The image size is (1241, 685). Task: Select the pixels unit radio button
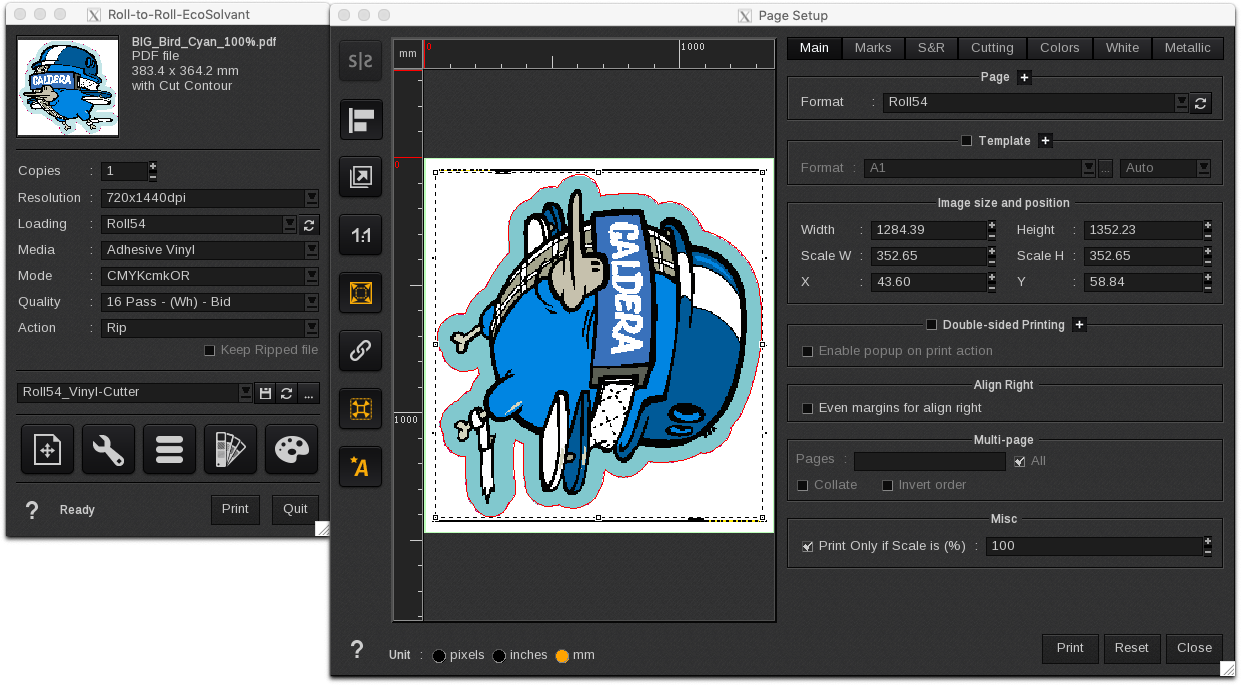coord(439,656)
